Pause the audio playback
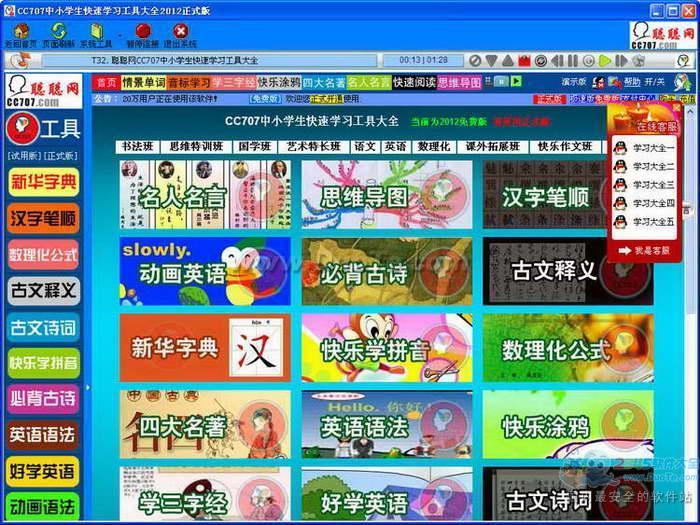This screenshot has height=525, width=700. point(573,60)
